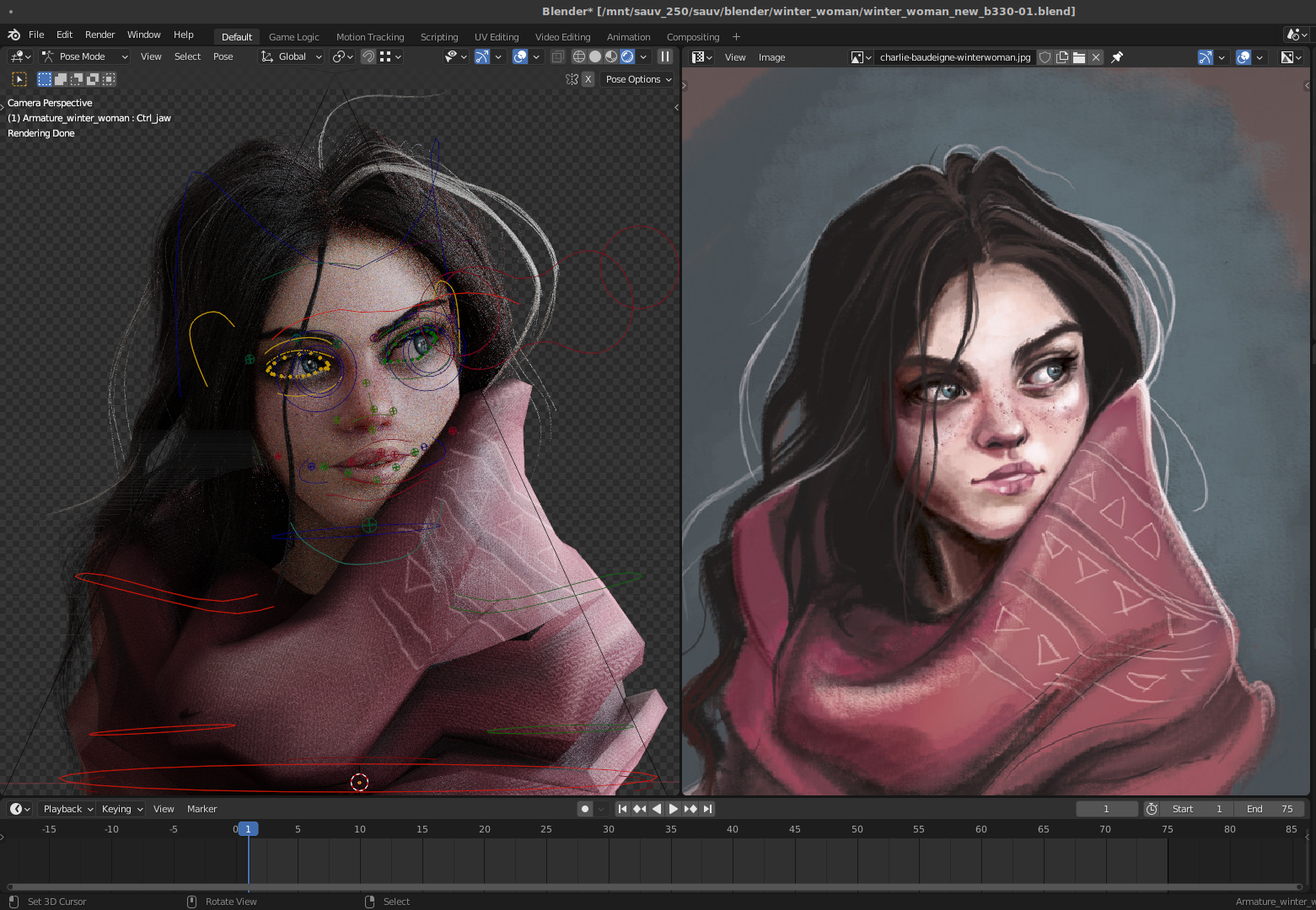Browse images to link dropdown
The height and width of the screenshot is (910, 1316).
[861, 57]
